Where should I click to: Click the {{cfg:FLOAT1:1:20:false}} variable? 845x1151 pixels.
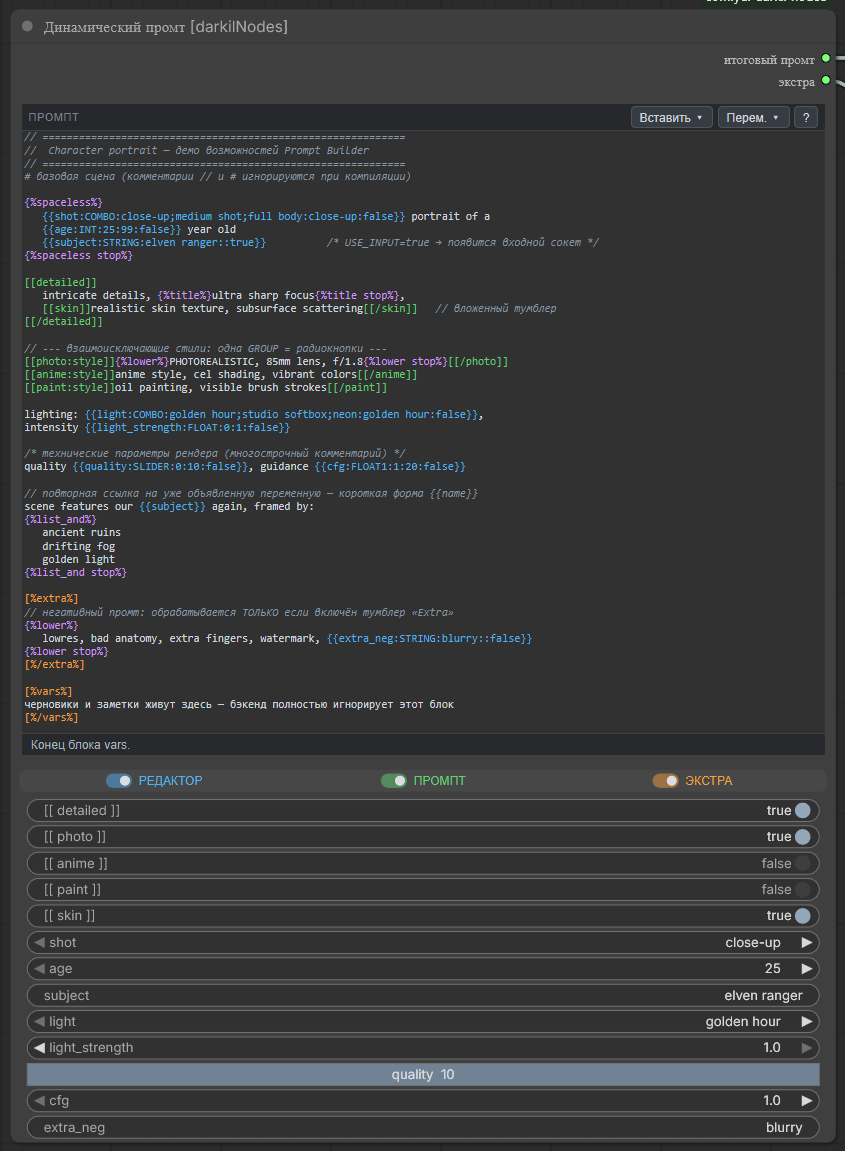tap(390, 466)
